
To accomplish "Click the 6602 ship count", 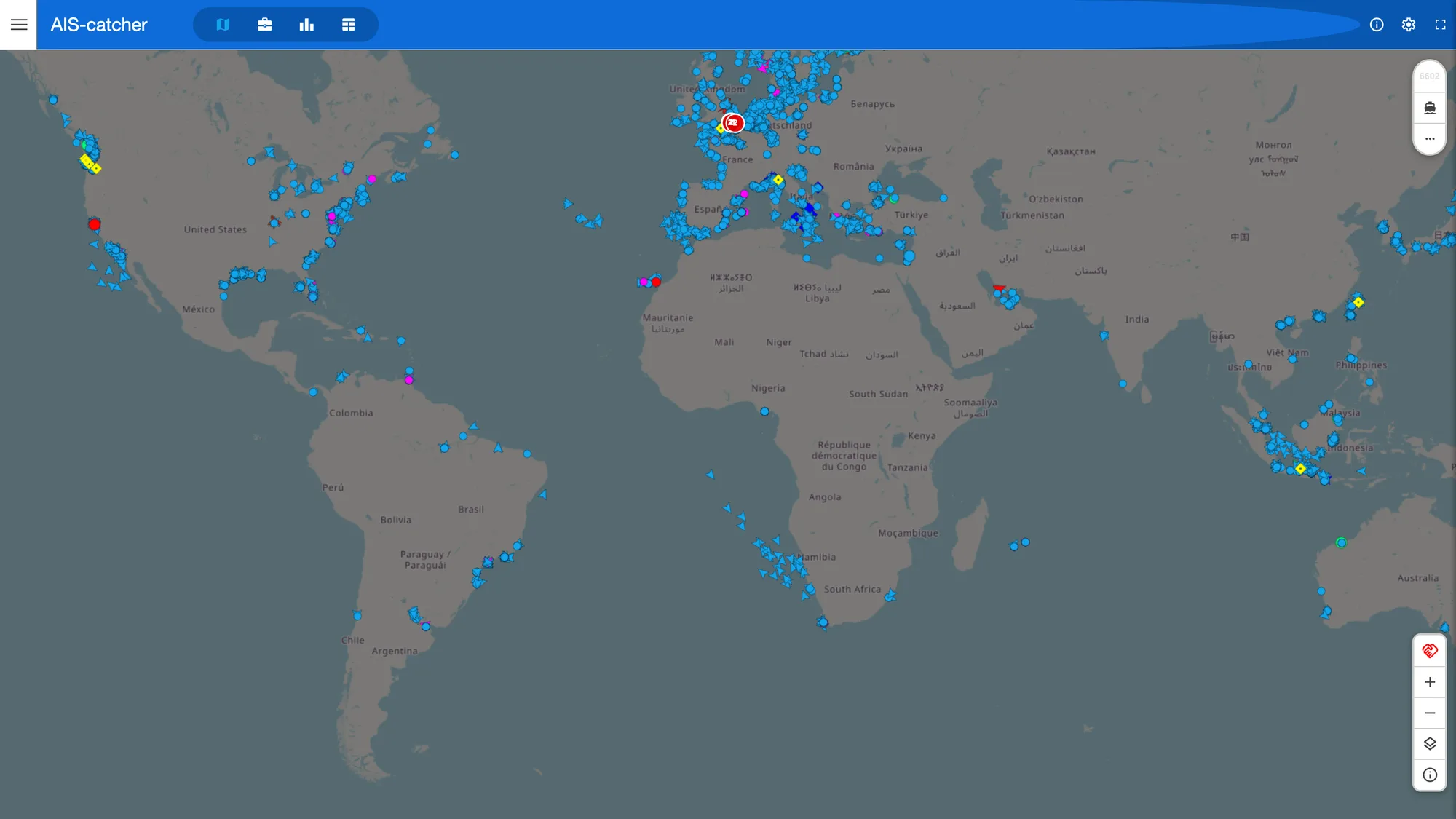I will [1429, 76].
